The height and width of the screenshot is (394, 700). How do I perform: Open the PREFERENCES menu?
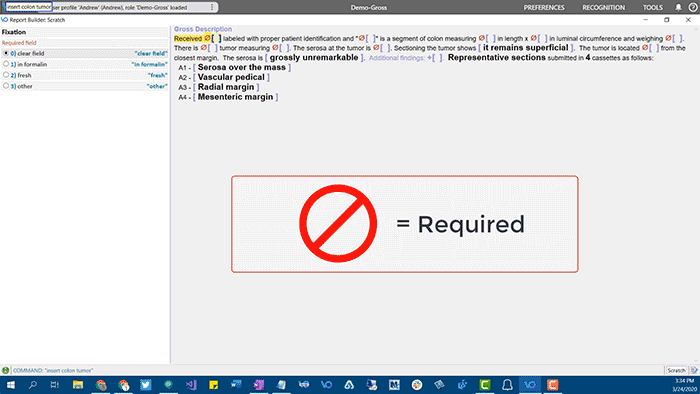544,8
